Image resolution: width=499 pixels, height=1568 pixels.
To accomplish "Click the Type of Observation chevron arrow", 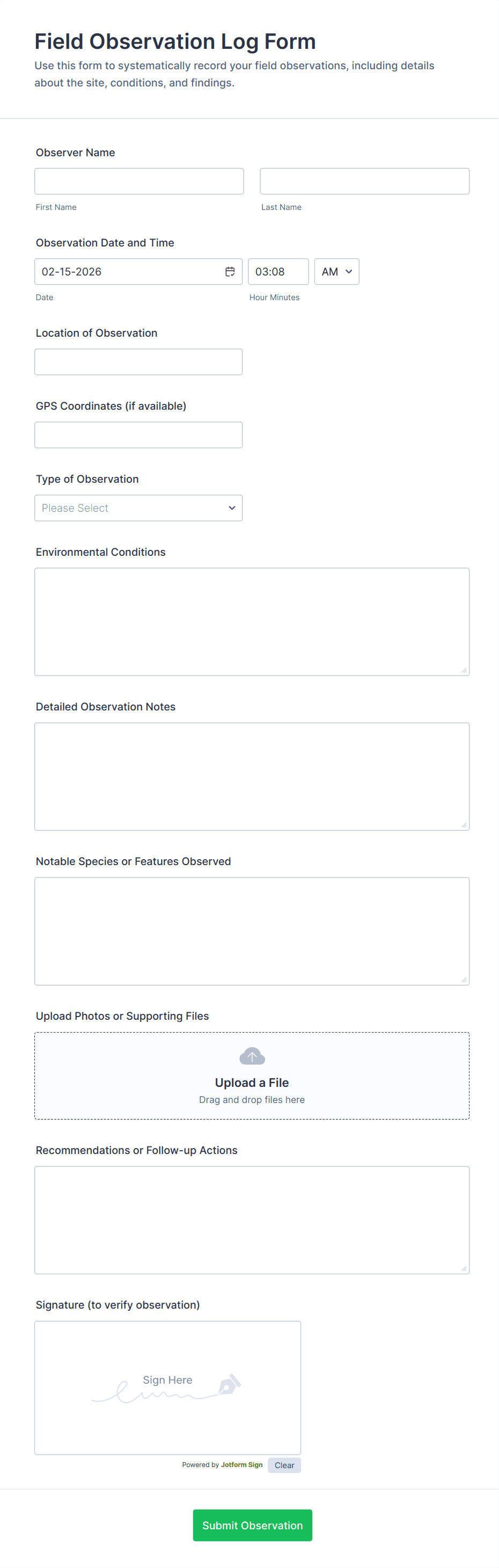I will pos(232,507).
